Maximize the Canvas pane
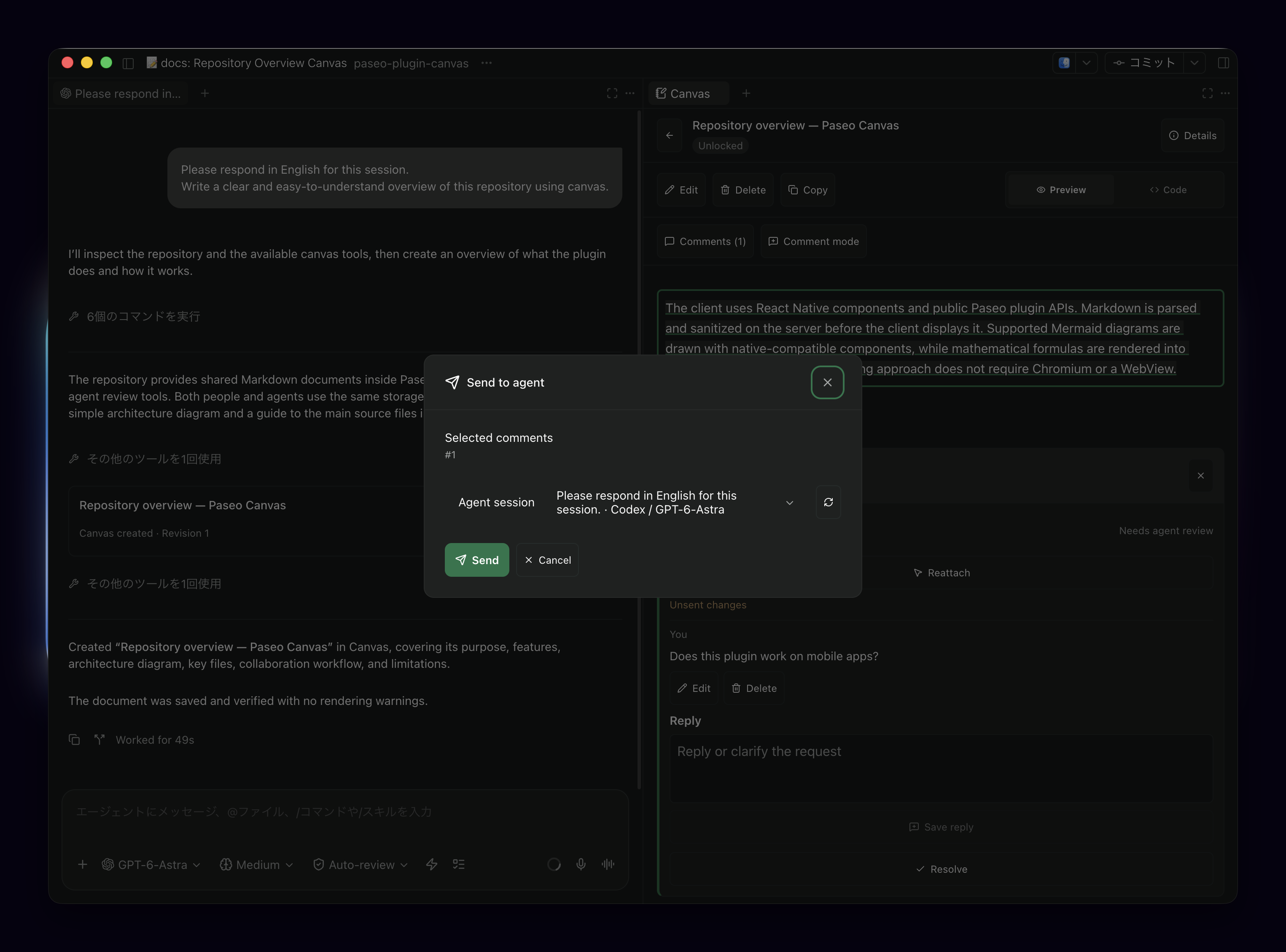The height and width of the screenshot is (952, 1286). click(x=1207, y=93)
